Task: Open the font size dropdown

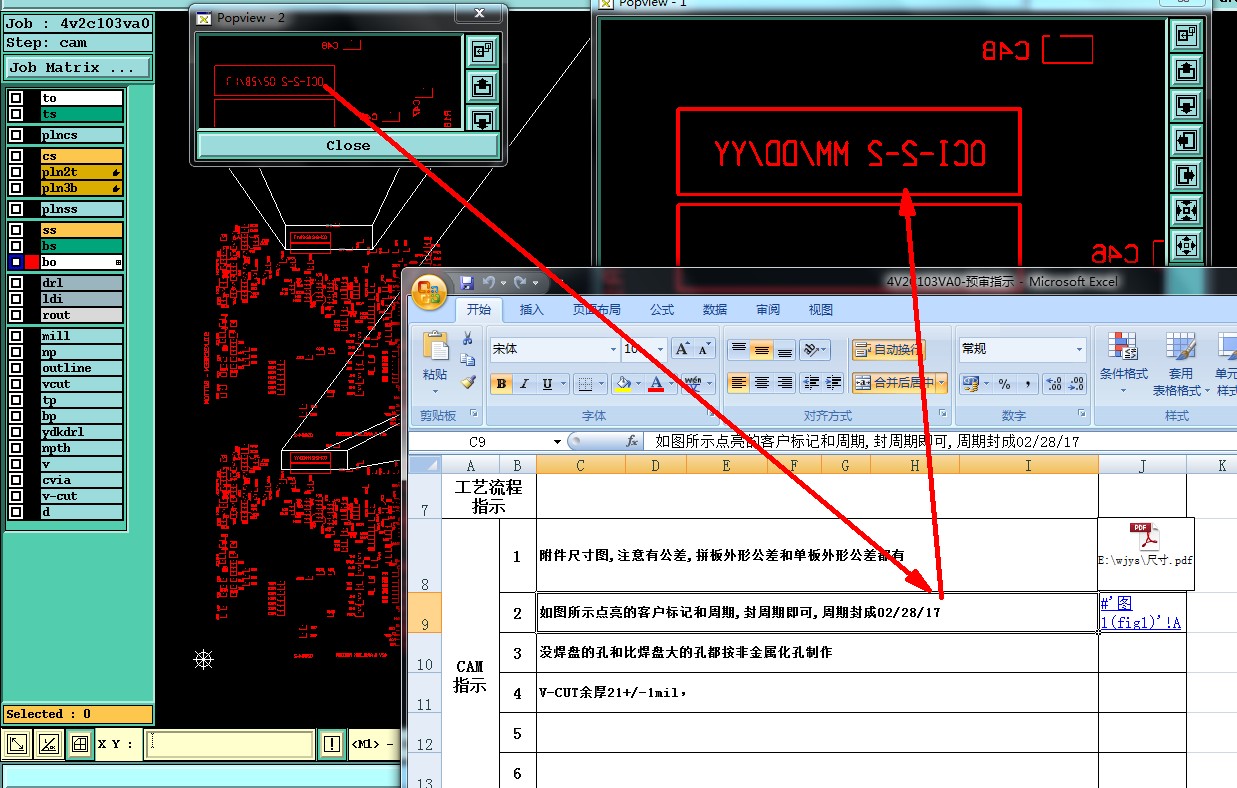Action: click(x=661, y=349)
